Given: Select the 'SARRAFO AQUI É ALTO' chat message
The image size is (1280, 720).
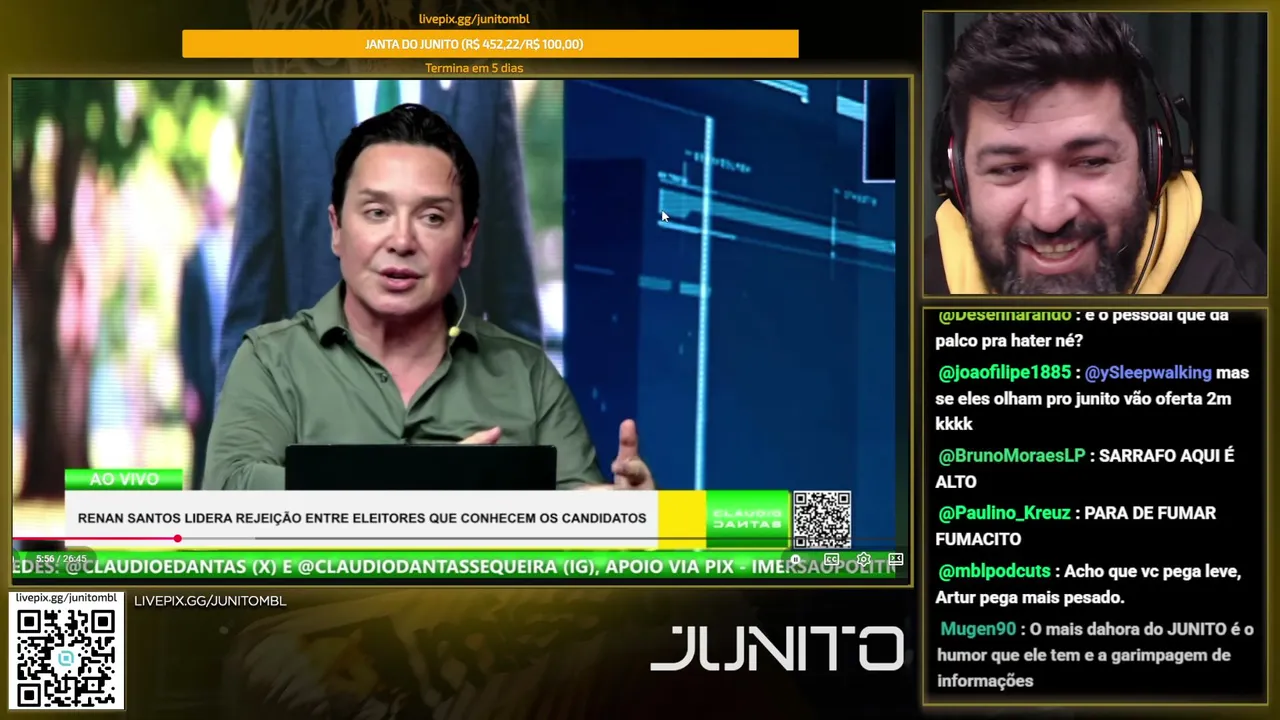Looking at the screenshot, I should tap(1085, 468).
